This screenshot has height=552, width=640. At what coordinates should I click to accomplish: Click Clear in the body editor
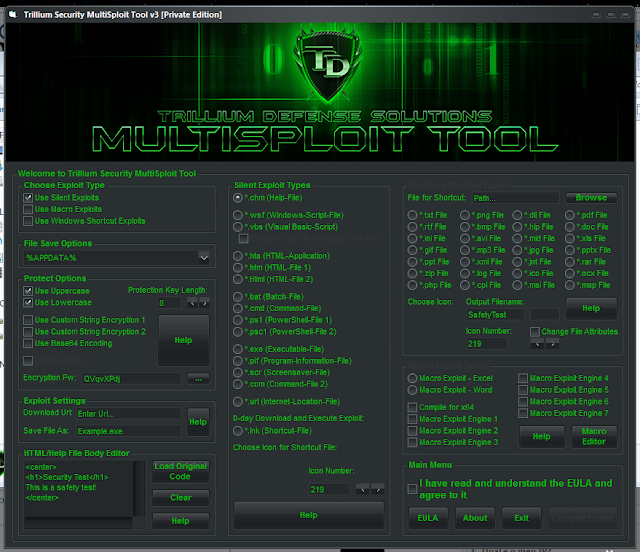pos(180,498)
